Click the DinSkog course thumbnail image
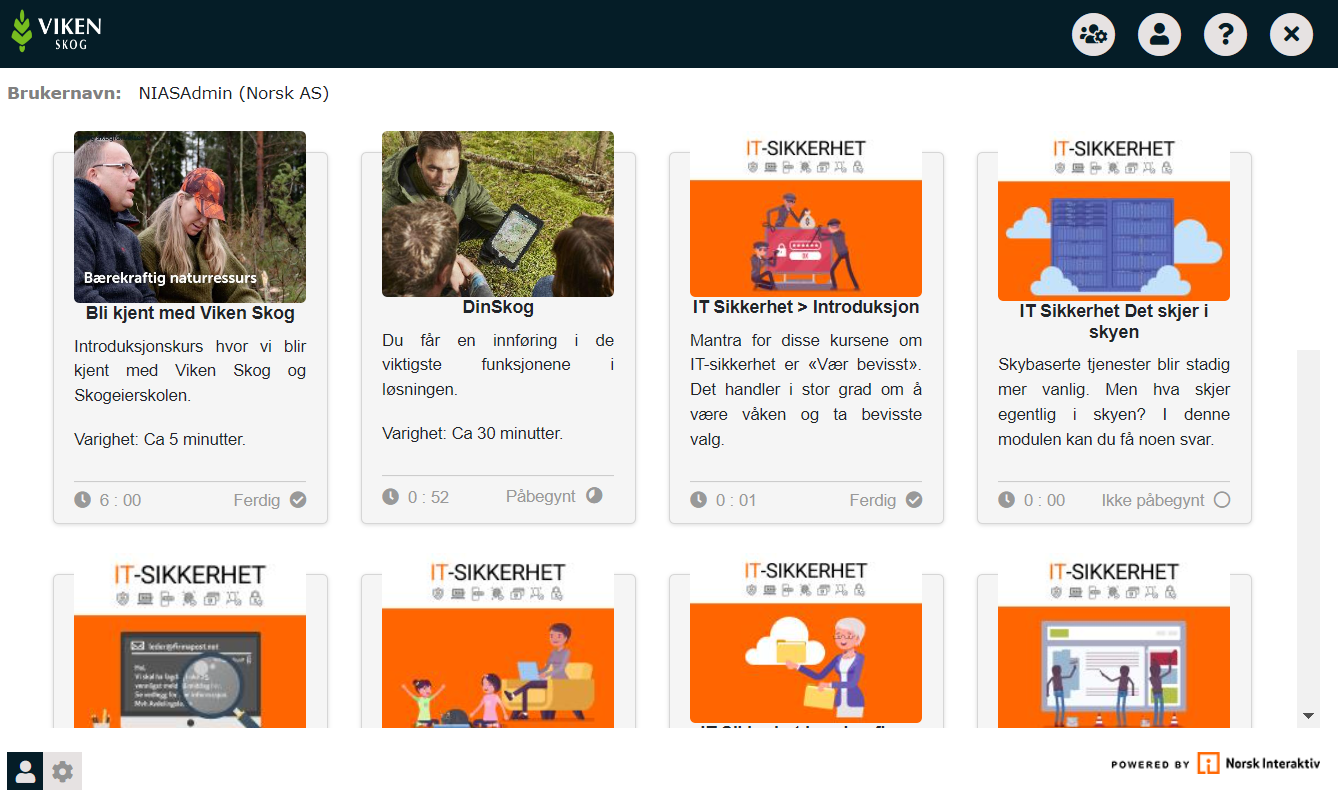 [498, 214]
